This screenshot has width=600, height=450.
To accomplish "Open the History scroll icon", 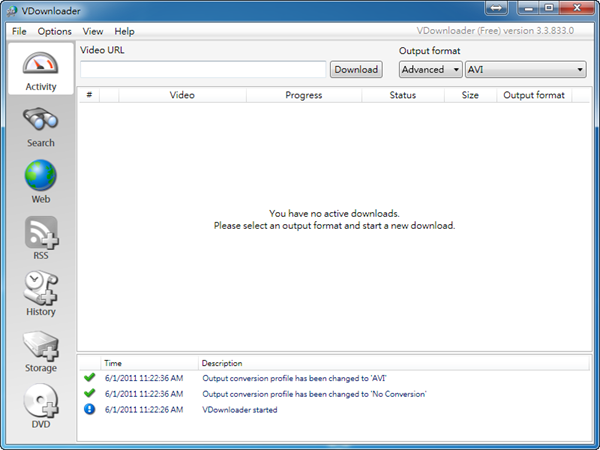I will (41, 288).
